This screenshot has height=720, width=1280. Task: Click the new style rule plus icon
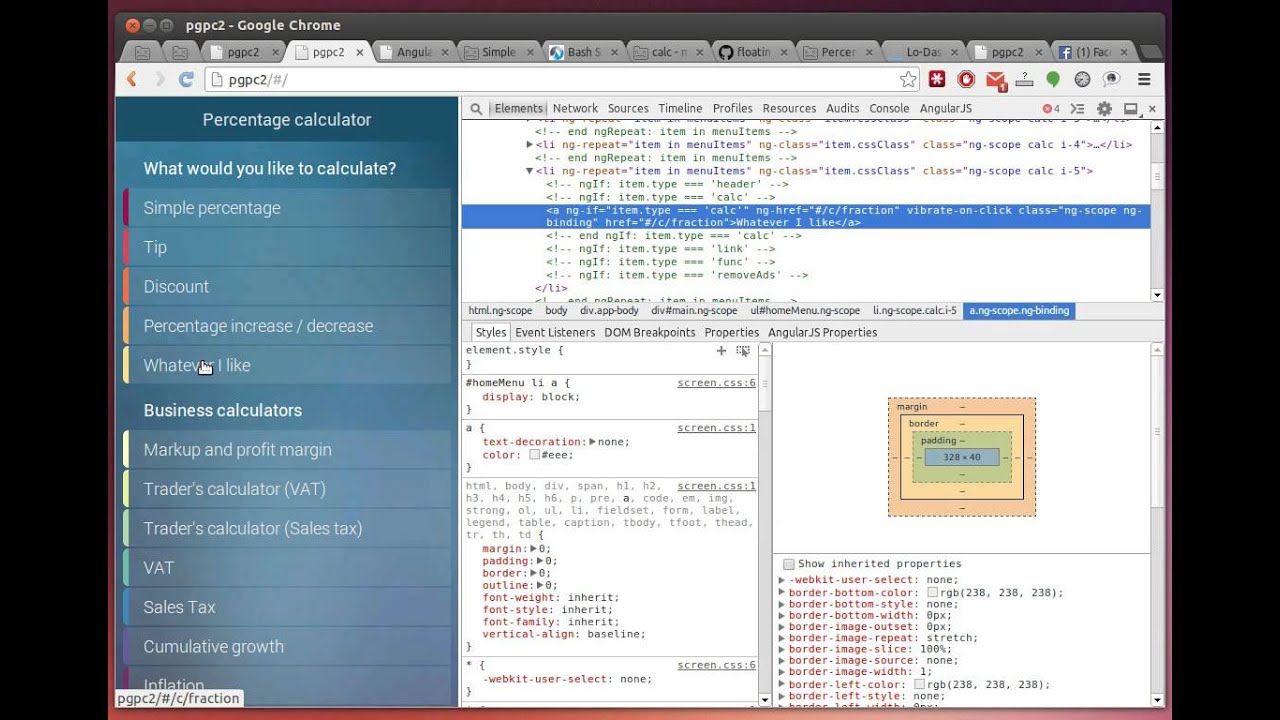pos(721,351)
